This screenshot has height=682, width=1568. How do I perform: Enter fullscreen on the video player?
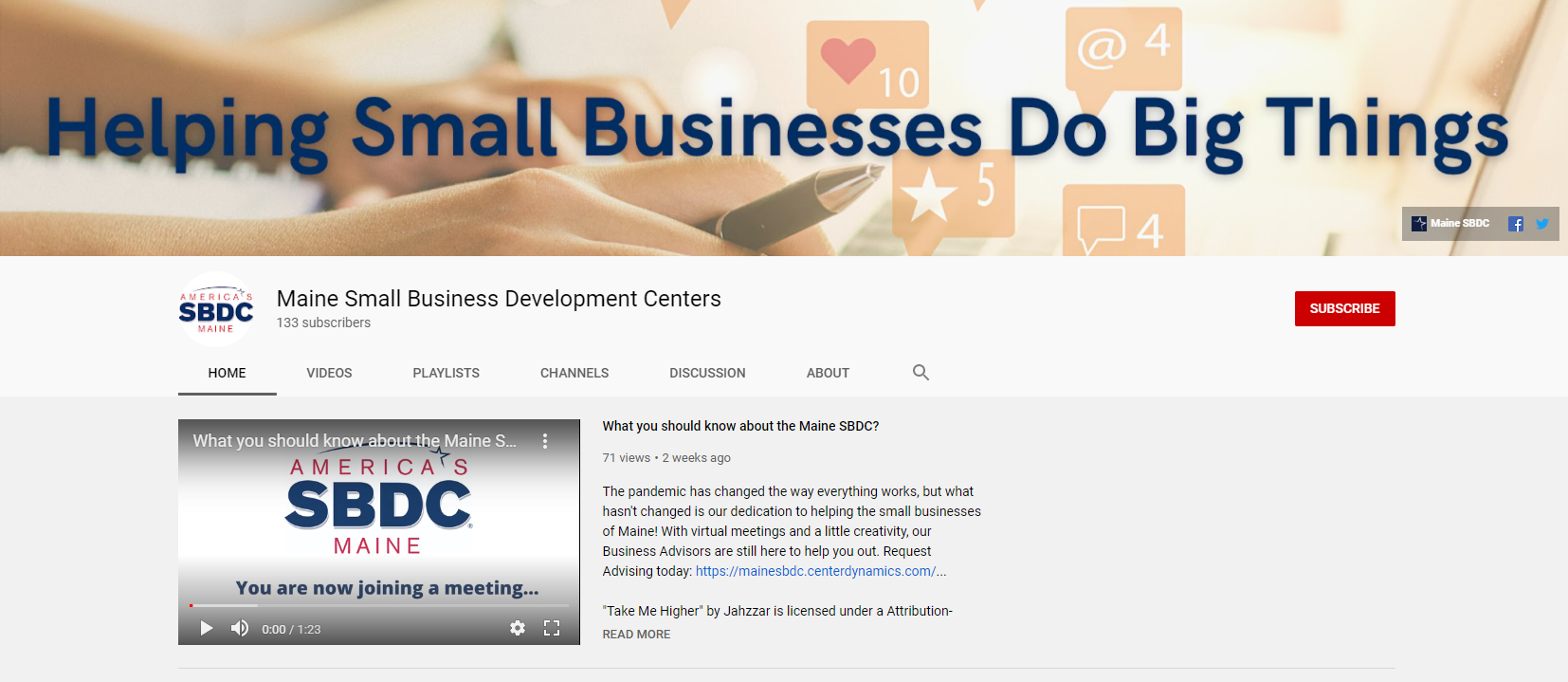coord(552,628)
